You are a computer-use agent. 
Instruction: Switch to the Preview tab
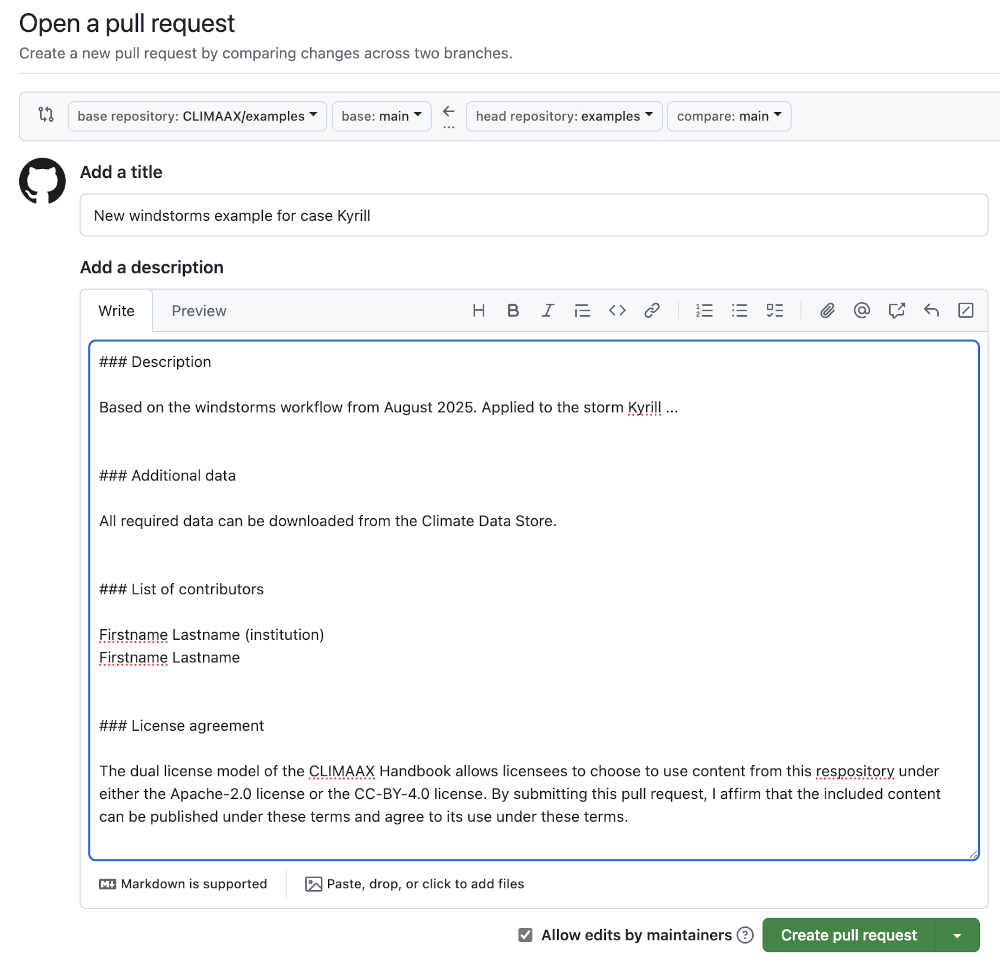[x=199, y=311]
